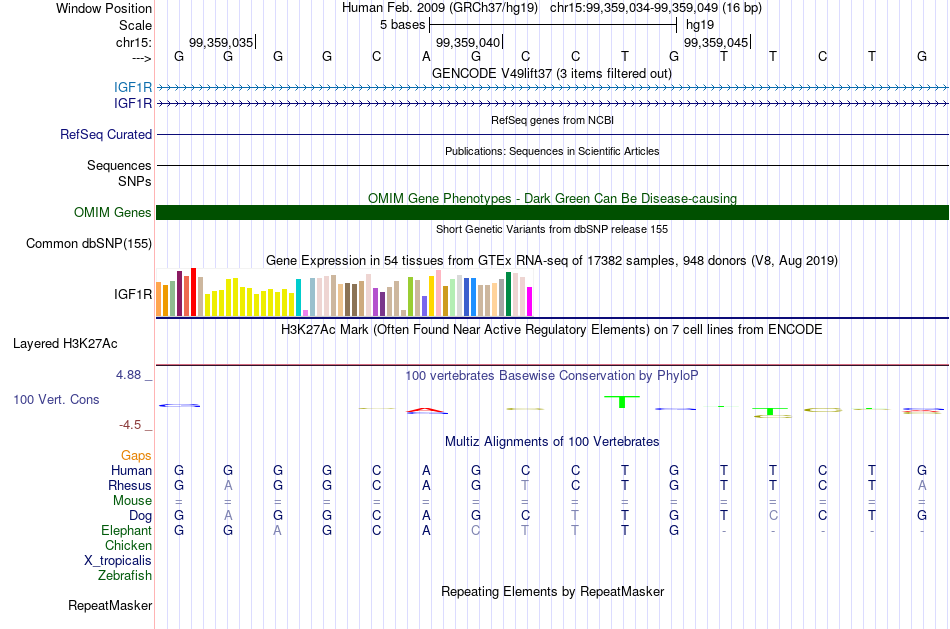The height and width of the screenshot is (629, 950).
Task: Select the Rhesus species row label
Action: click(x=130, y=485)
